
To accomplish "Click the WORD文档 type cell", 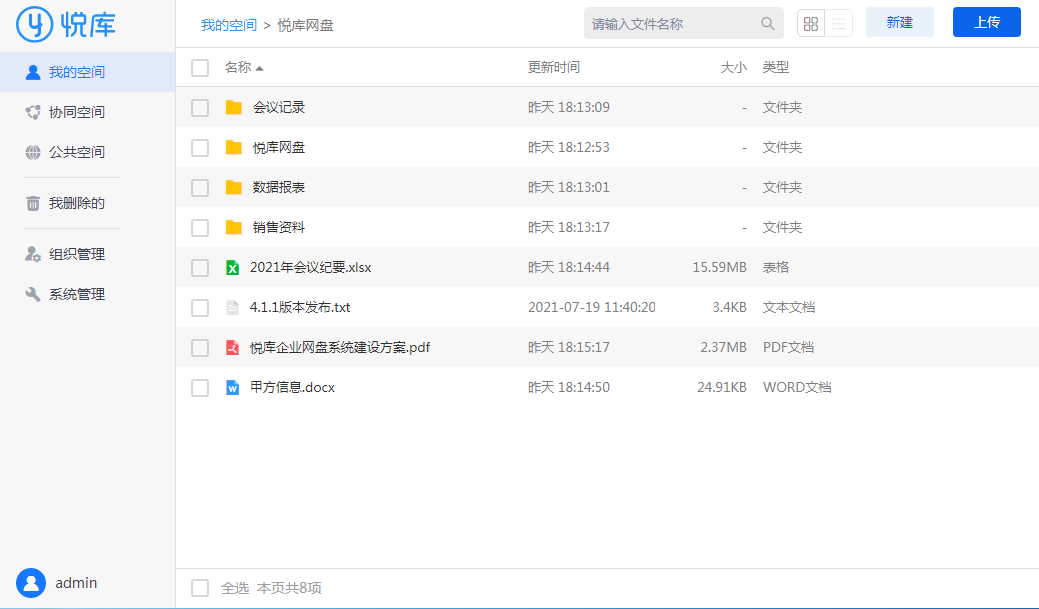I will coord(796,388).
